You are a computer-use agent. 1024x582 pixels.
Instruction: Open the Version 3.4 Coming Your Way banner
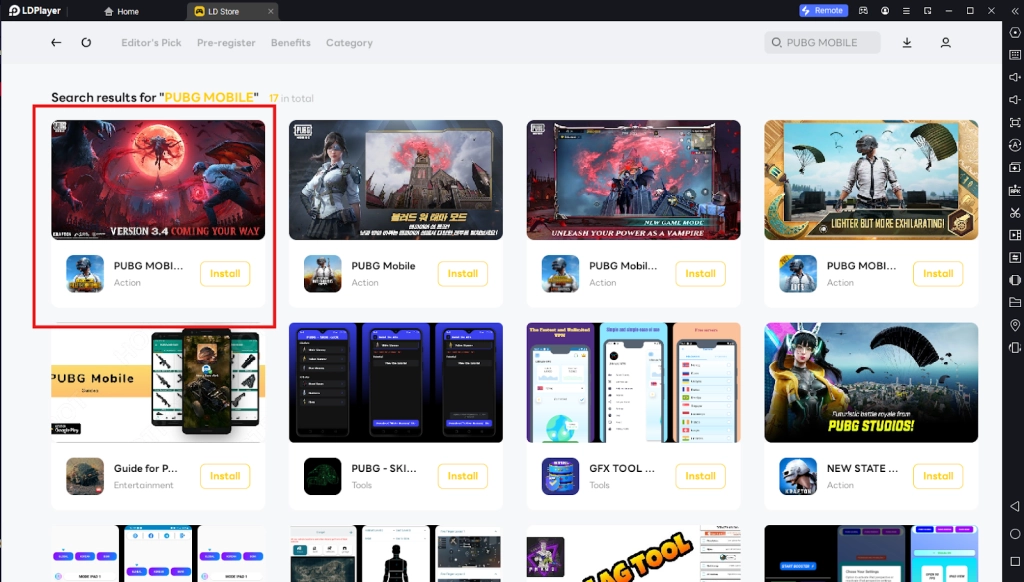[x=158, y=180]
